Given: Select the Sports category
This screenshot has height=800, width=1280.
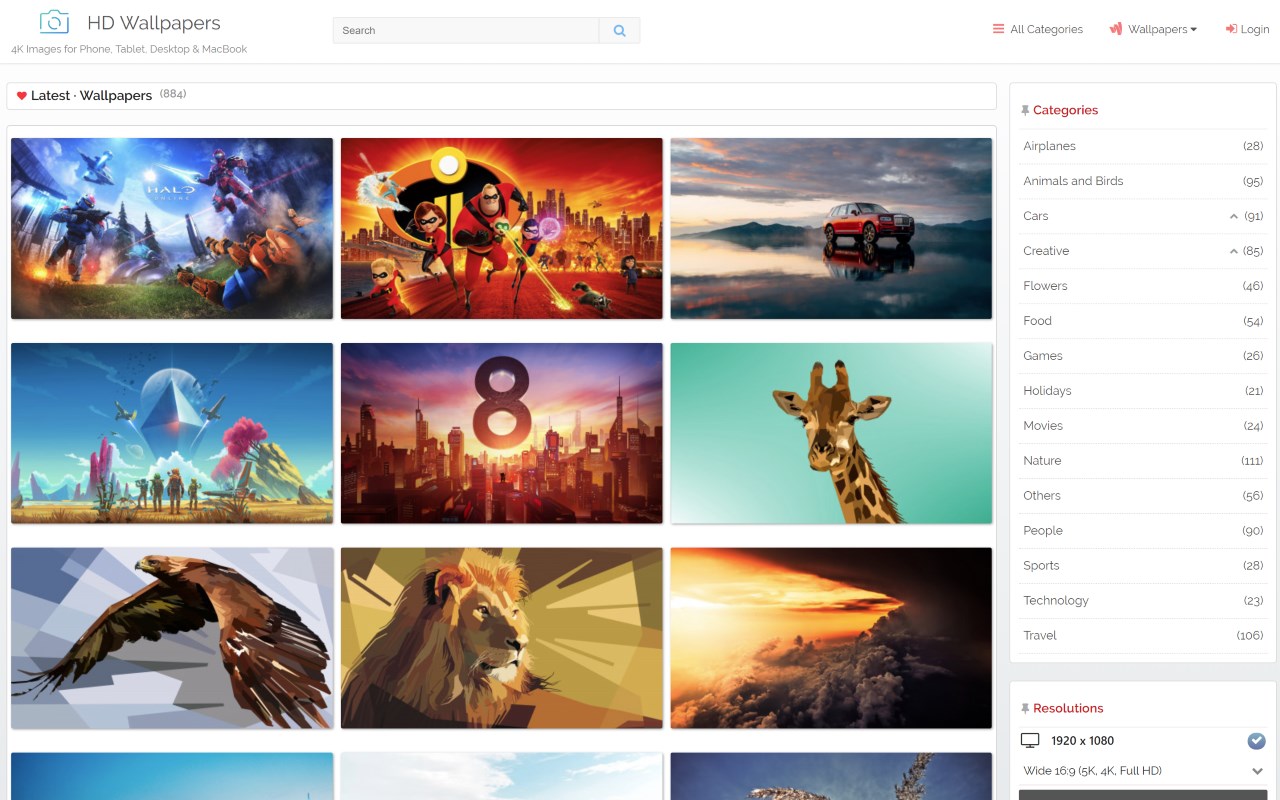Looking at the screenshot, I should [x=1041, y=566].
